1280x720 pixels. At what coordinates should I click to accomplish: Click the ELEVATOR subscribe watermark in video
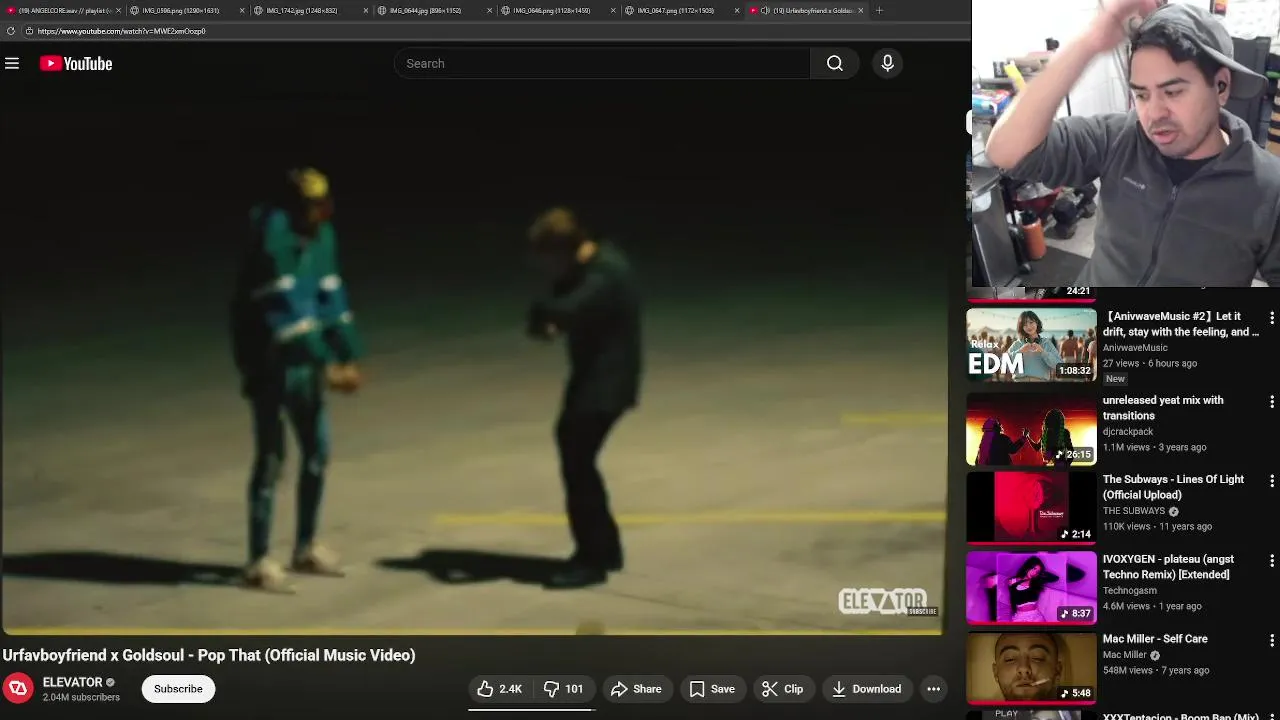pyautogui.click(x=887, y=601)
